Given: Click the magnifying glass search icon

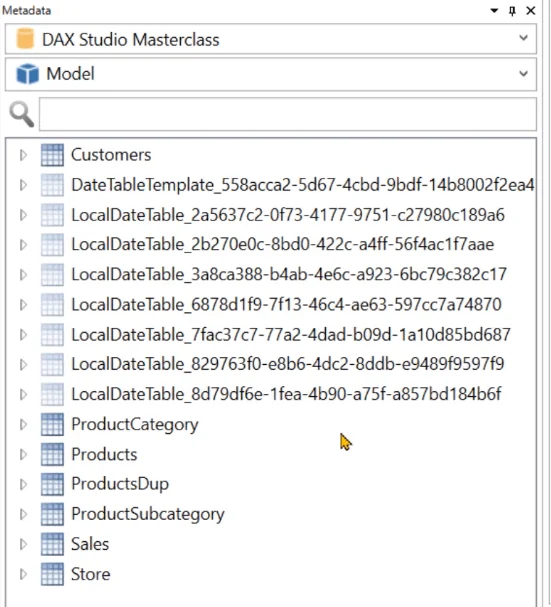Looking at the screenshot, I should click(x=22, y=114).
